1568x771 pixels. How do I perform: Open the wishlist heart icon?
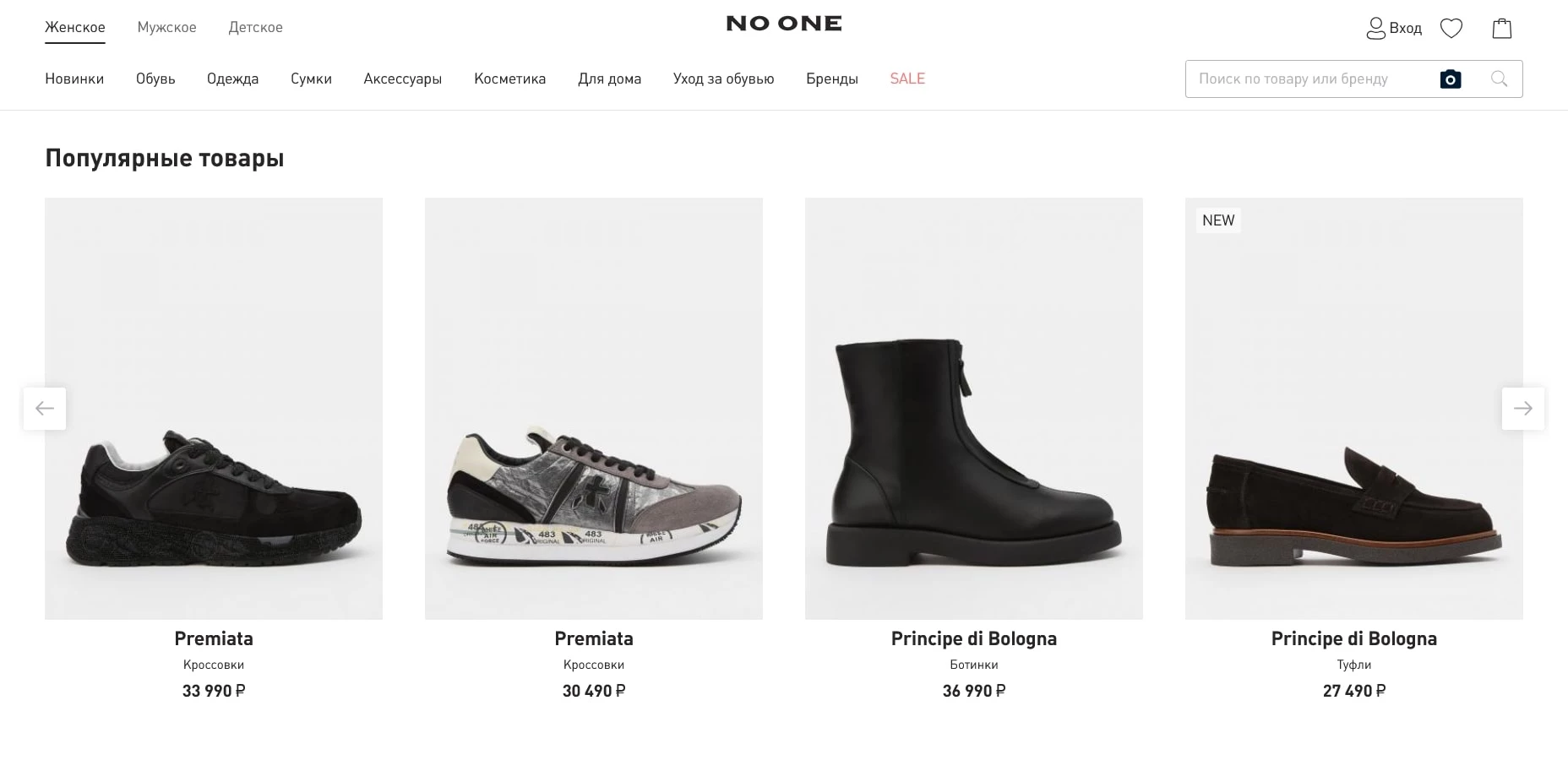coord(1451,29)
